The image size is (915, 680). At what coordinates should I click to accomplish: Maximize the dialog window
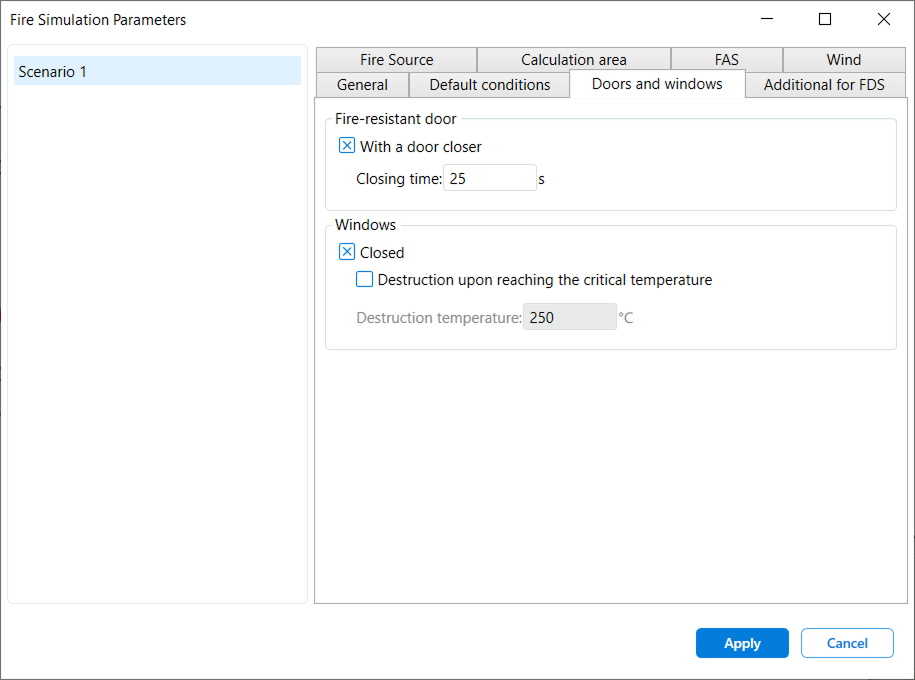[825, 19]
